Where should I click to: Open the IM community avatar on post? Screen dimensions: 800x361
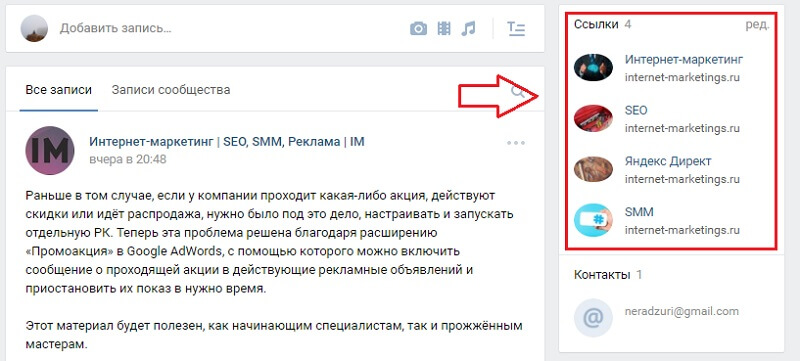[49, 150]
